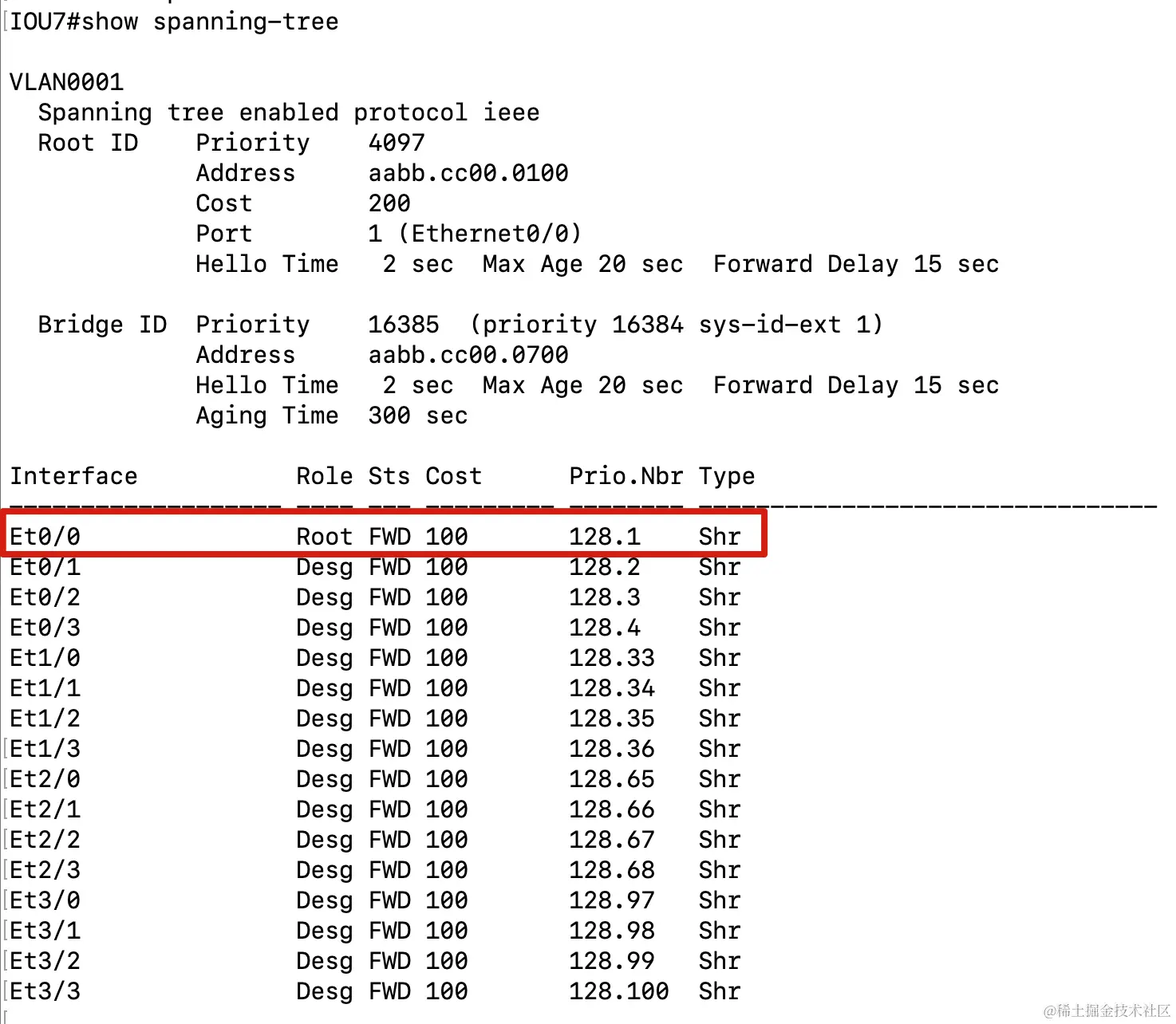
Task: Click Desg role of Et3/3 row
Action: point(325,991)
